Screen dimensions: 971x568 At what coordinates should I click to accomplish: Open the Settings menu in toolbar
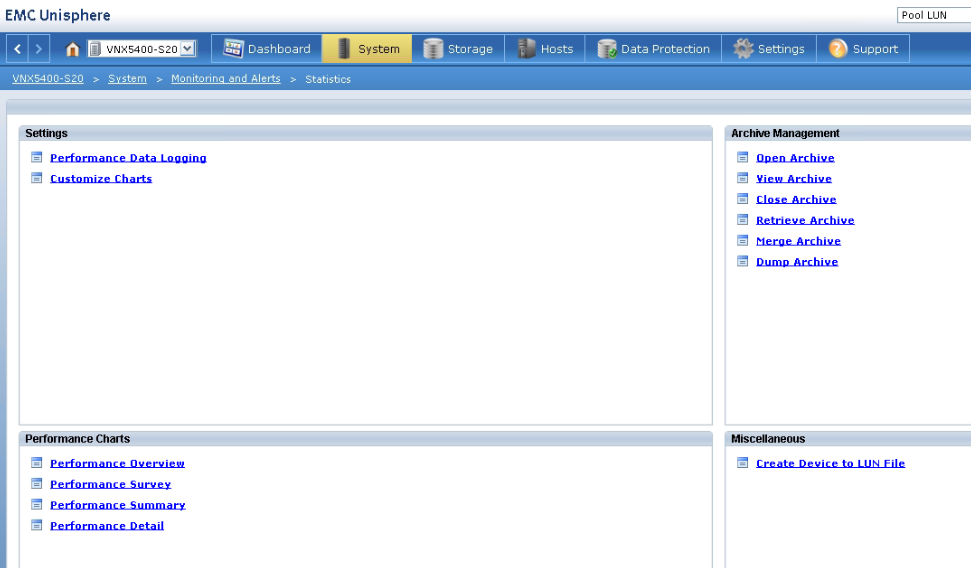[x=768, y=49]
